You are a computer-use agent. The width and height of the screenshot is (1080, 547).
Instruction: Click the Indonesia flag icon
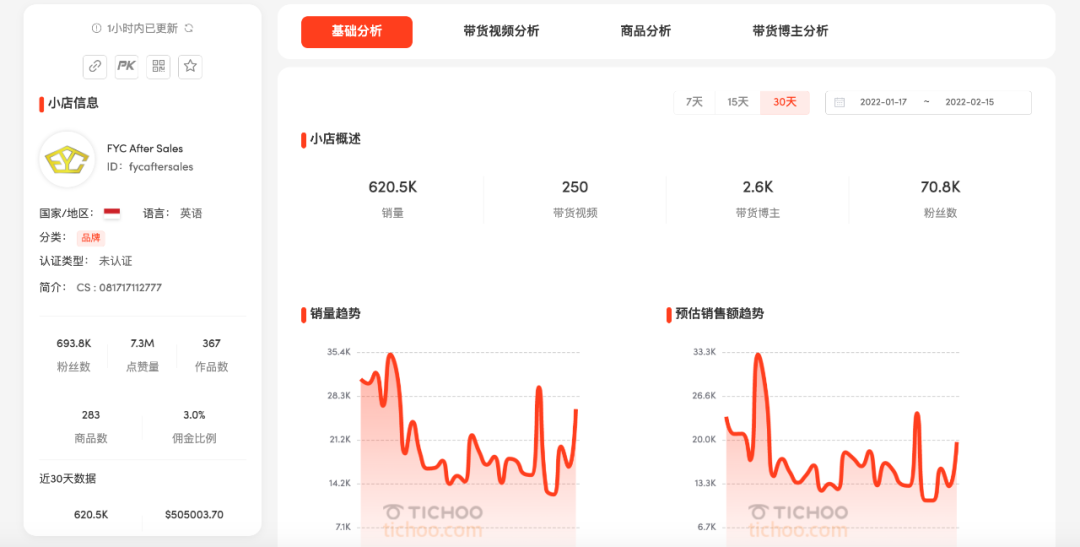pos(112,214)
